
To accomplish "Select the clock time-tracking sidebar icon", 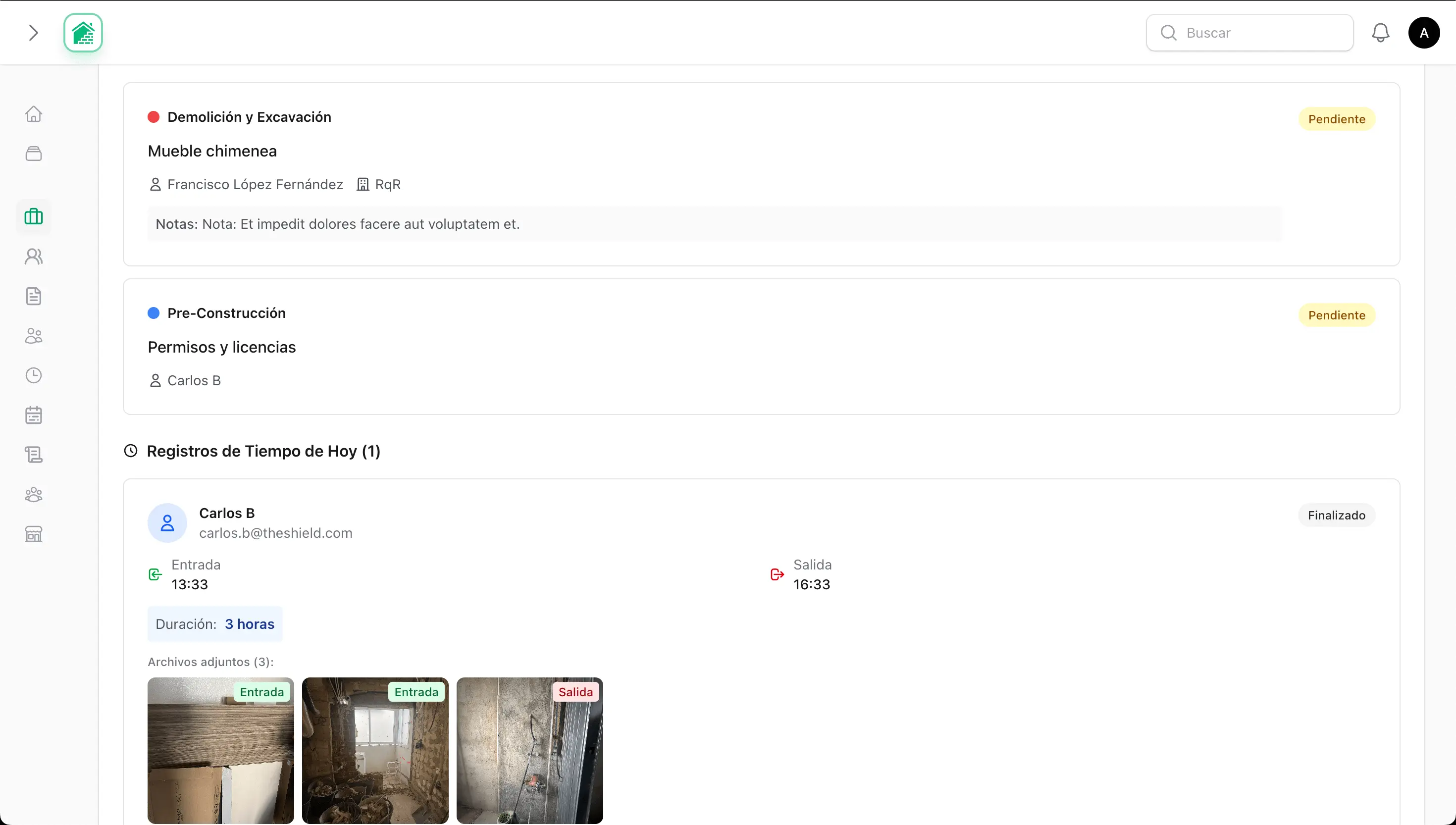I will click(x=33, y=375).
